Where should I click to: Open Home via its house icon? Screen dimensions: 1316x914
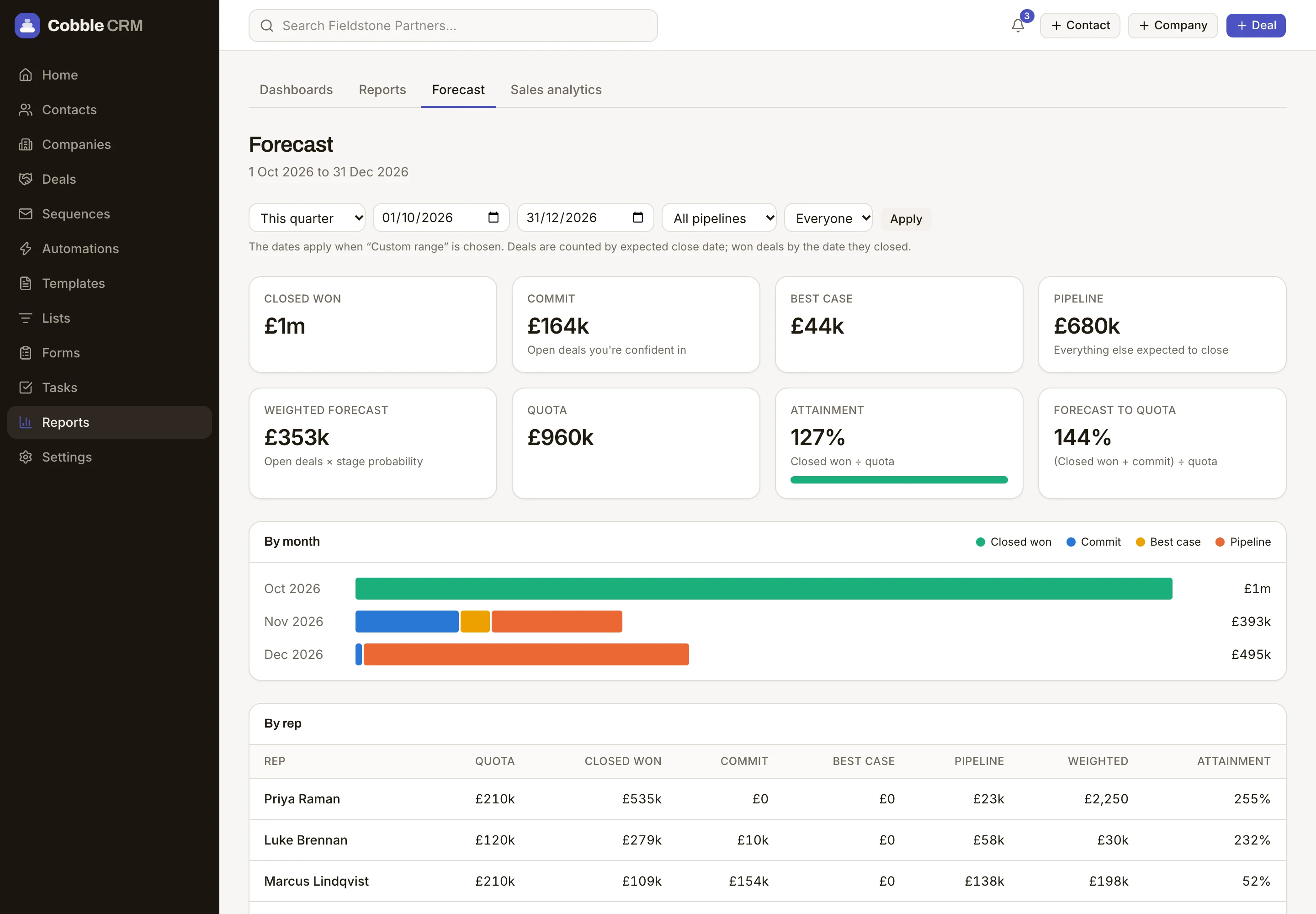point(25,75)
